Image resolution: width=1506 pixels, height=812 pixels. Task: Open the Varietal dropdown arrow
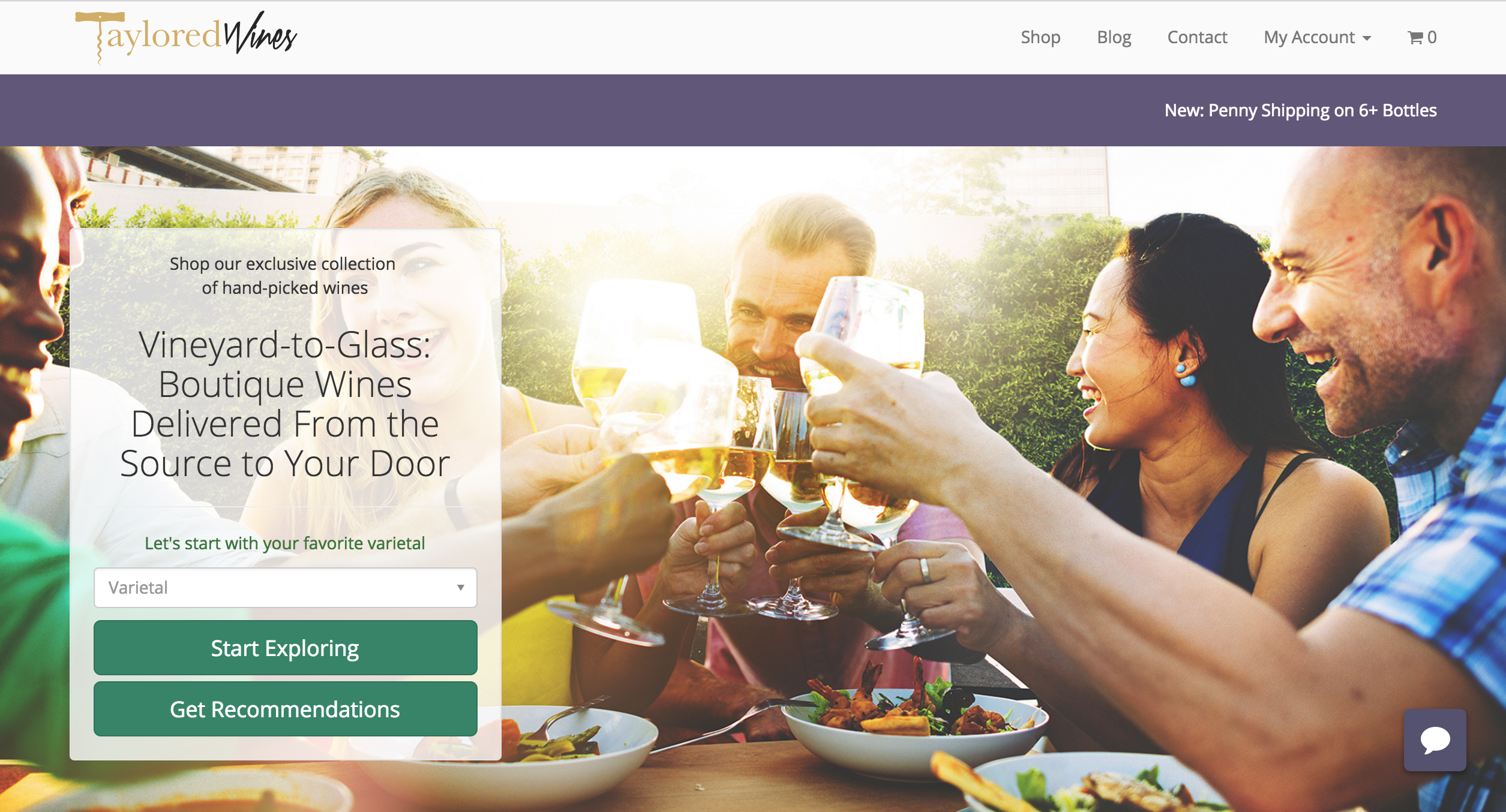pos(460,588)
